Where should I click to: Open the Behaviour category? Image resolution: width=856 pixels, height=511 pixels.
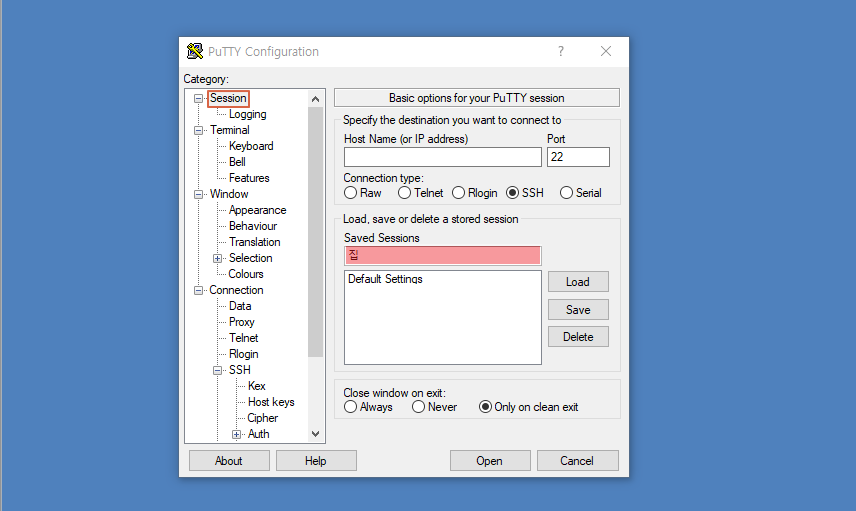253,226
